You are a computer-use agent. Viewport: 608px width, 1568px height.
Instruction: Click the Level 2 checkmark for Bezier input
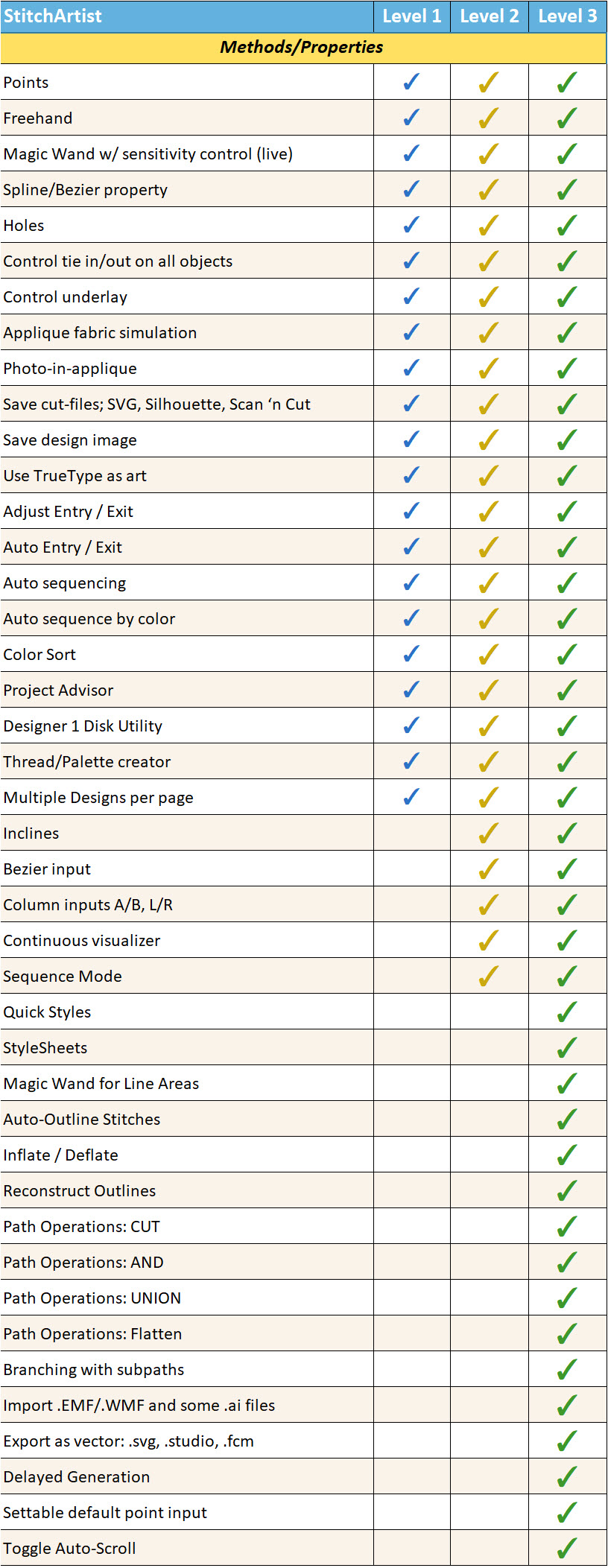pyautogui.click(x=489, y=869)
